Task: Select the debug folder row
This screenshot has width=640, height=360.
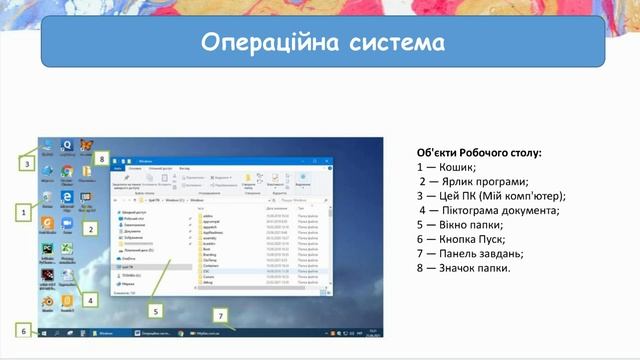Action: [261, 282]
